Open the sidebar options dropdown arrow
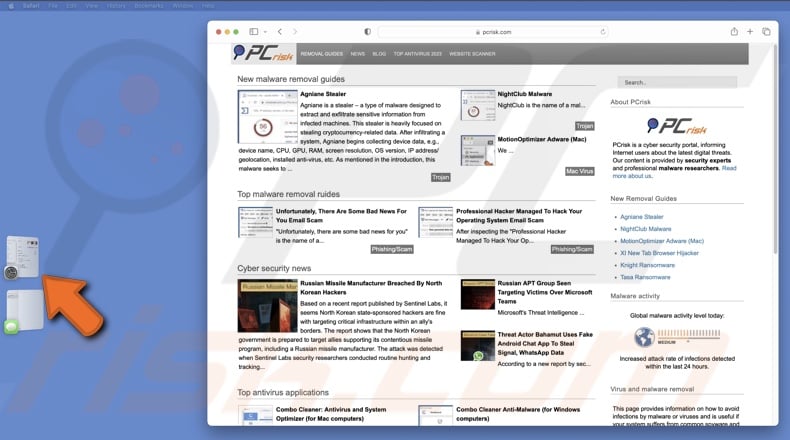The width and height of the screenshot is (790, 440). click(x=265, y=32)
